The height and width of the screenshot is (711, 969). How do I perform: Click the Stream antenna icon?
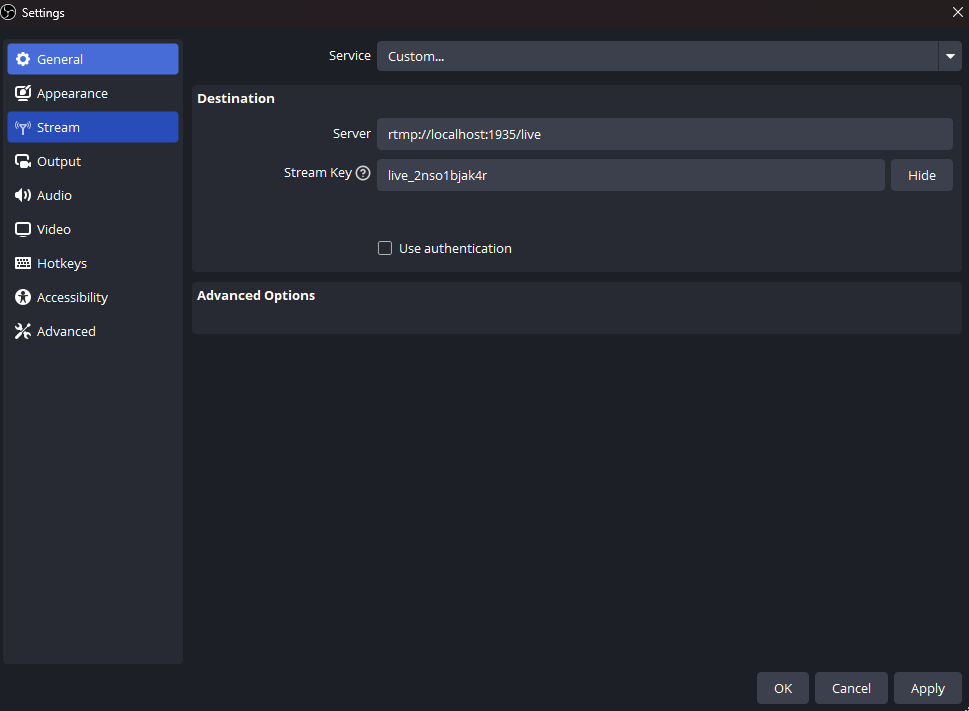pos(22,127)
